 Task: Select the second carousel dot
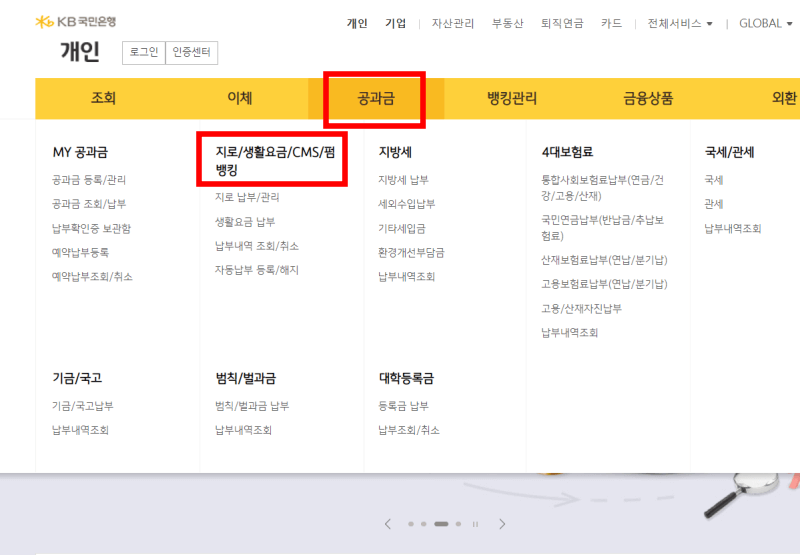tap(423, 524)
